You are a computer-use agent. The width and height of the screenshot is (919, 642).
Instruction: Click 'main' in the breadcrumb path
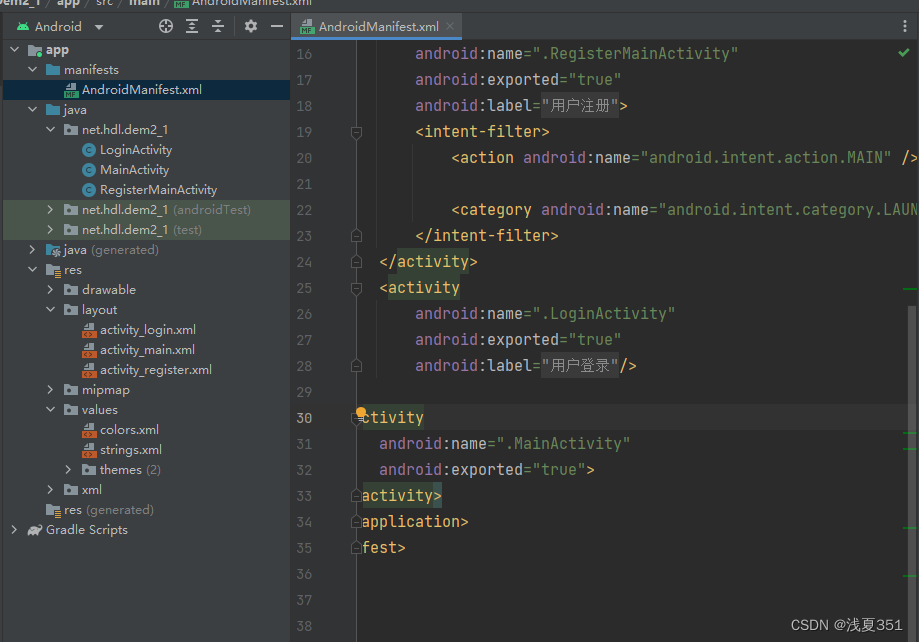point(144,3)
